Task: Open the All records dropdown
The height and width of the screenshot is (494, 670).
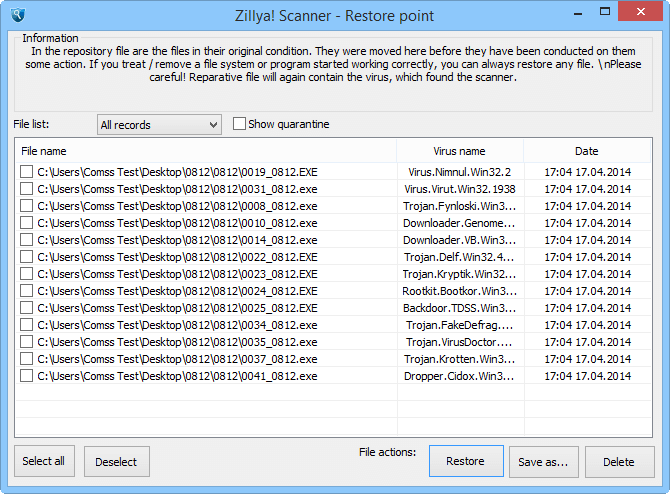Action: click(159, 125)
